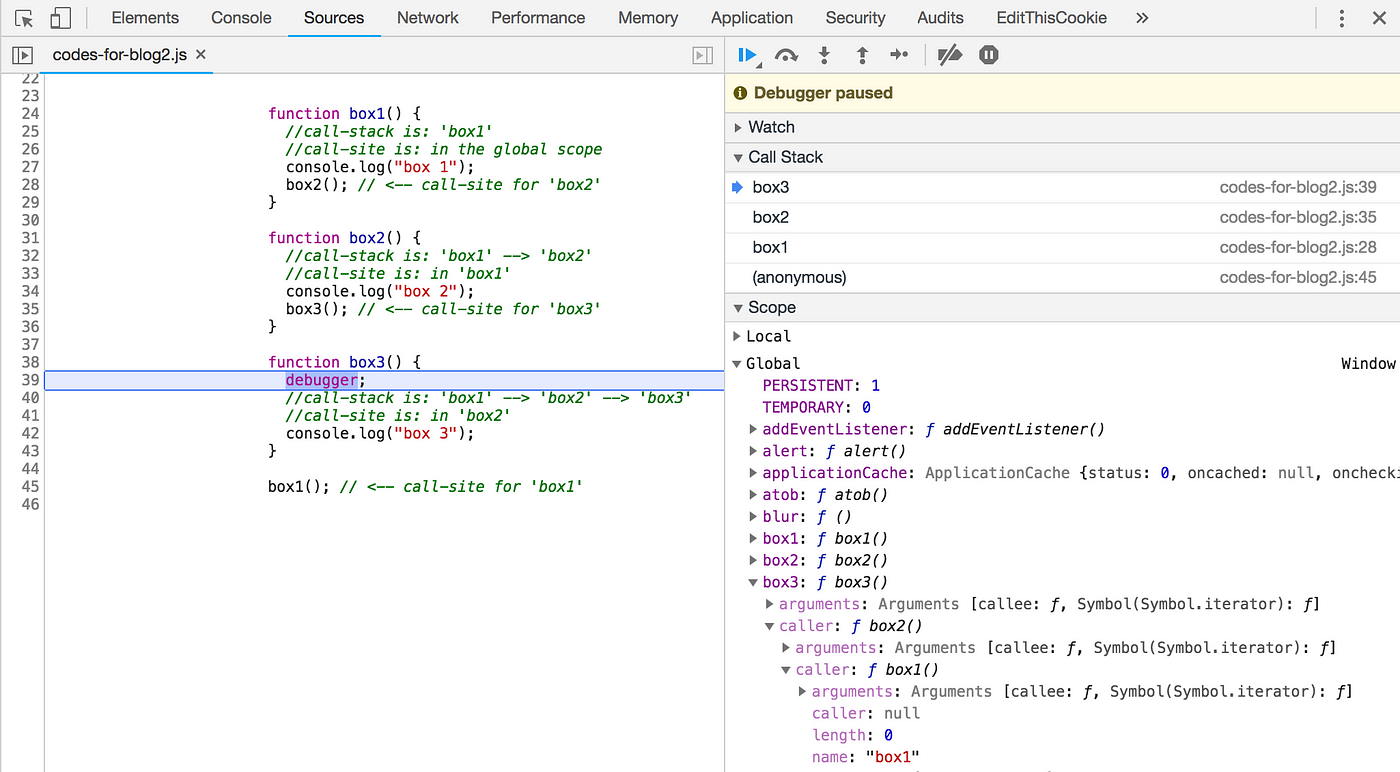
Task: Open the Application tab
Action: coord(752,18)
